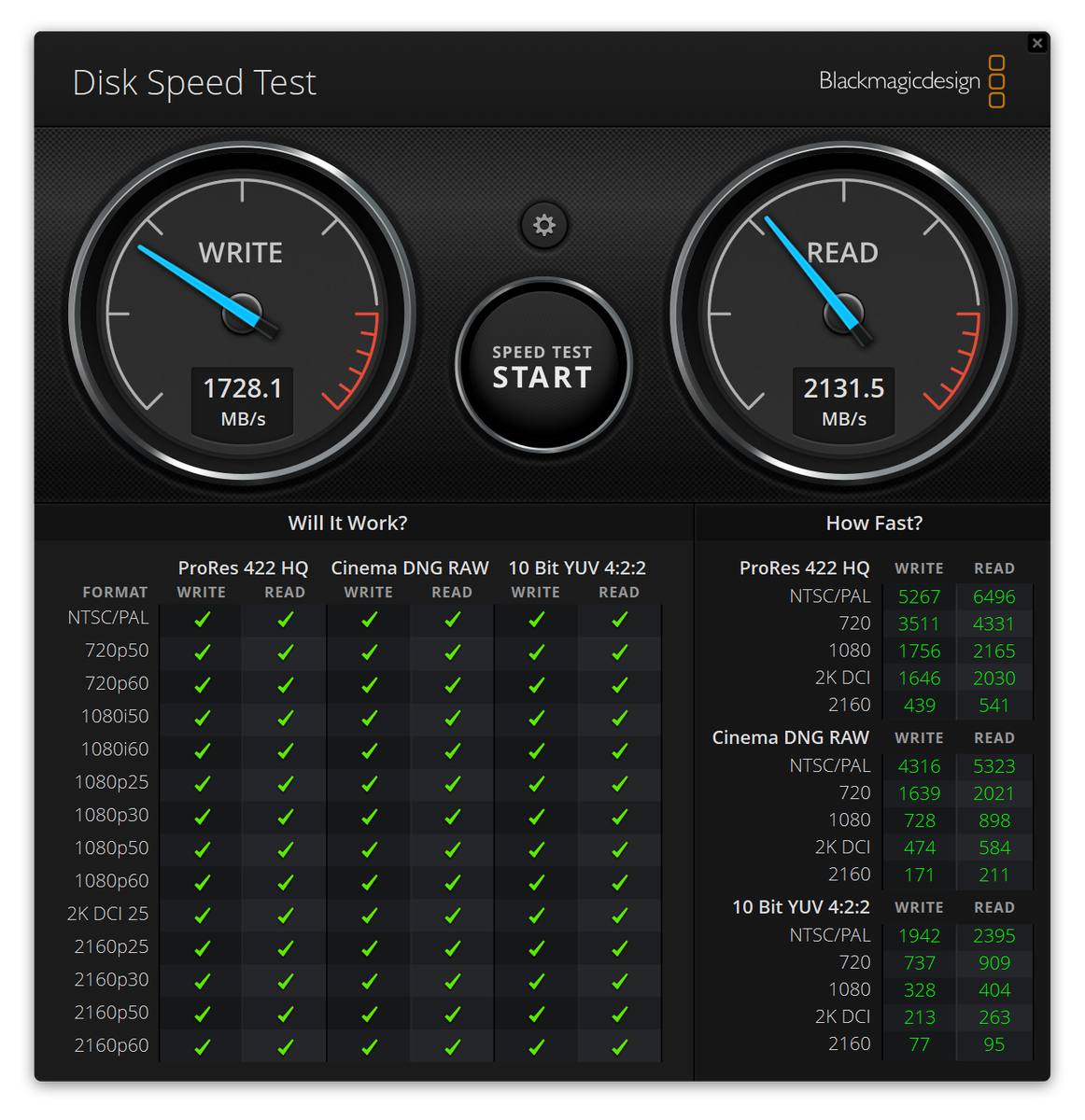
Task: Select the 1728.1 MB/s write readout
Action: click(x=243, y=401)
